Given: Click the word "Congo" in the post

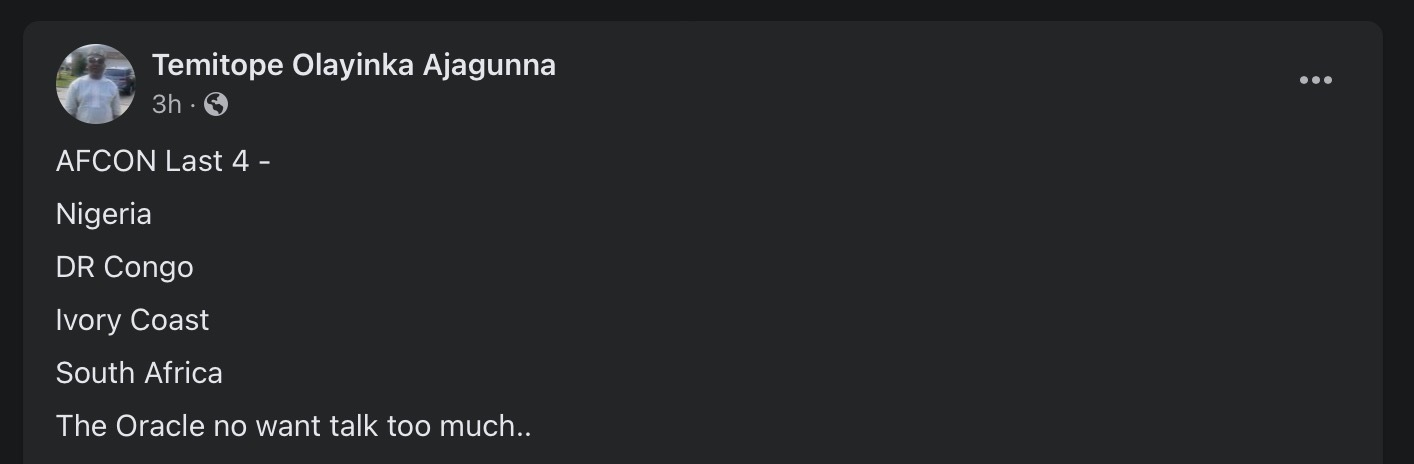Looking at the screenshot, I should (x=148, y=267).
